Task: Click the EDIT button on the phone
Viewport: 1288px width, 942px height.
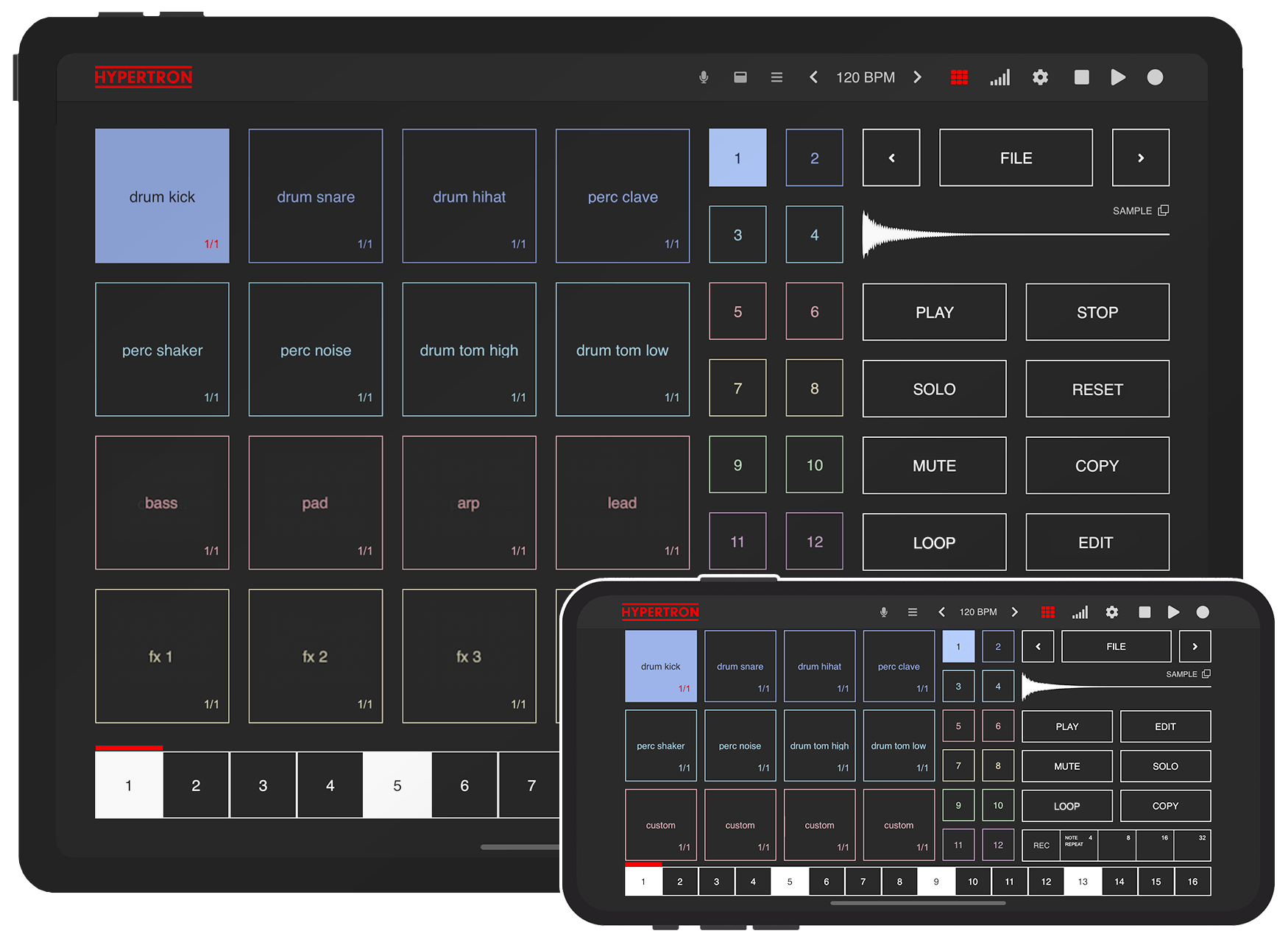Action: click(1165, 726)
